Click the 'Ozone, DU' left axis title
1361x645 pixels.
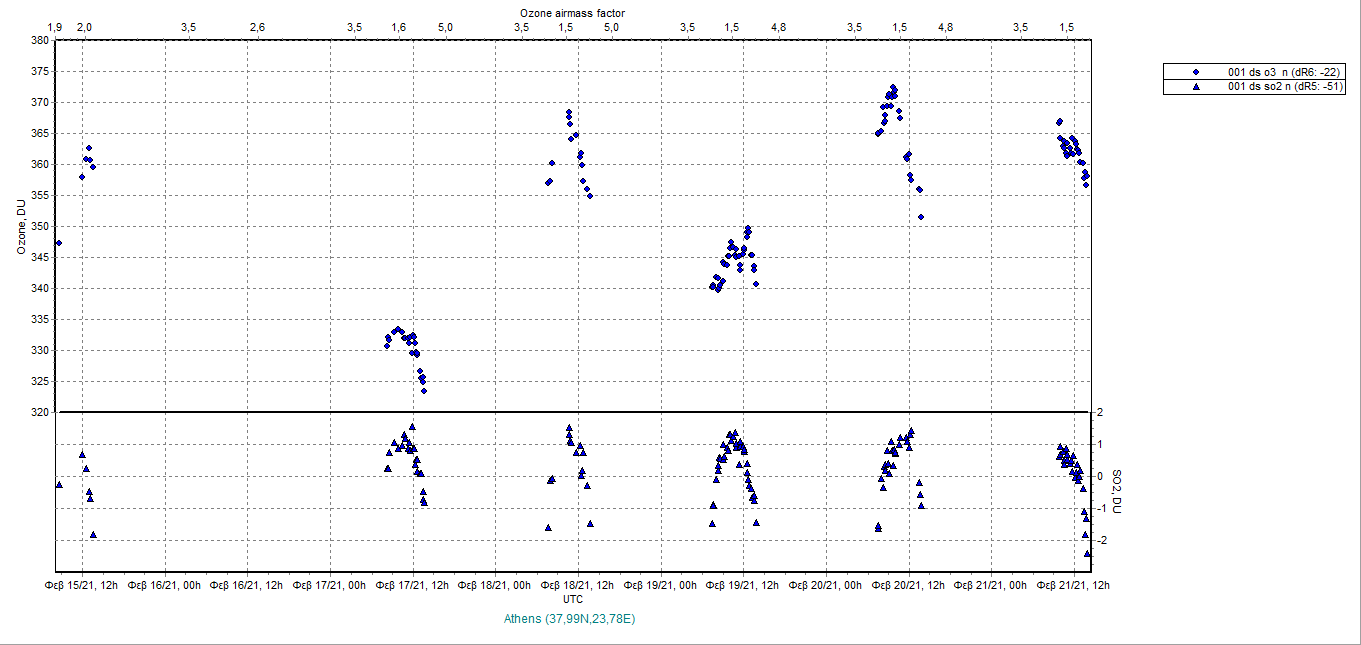[x=20, y=226]
